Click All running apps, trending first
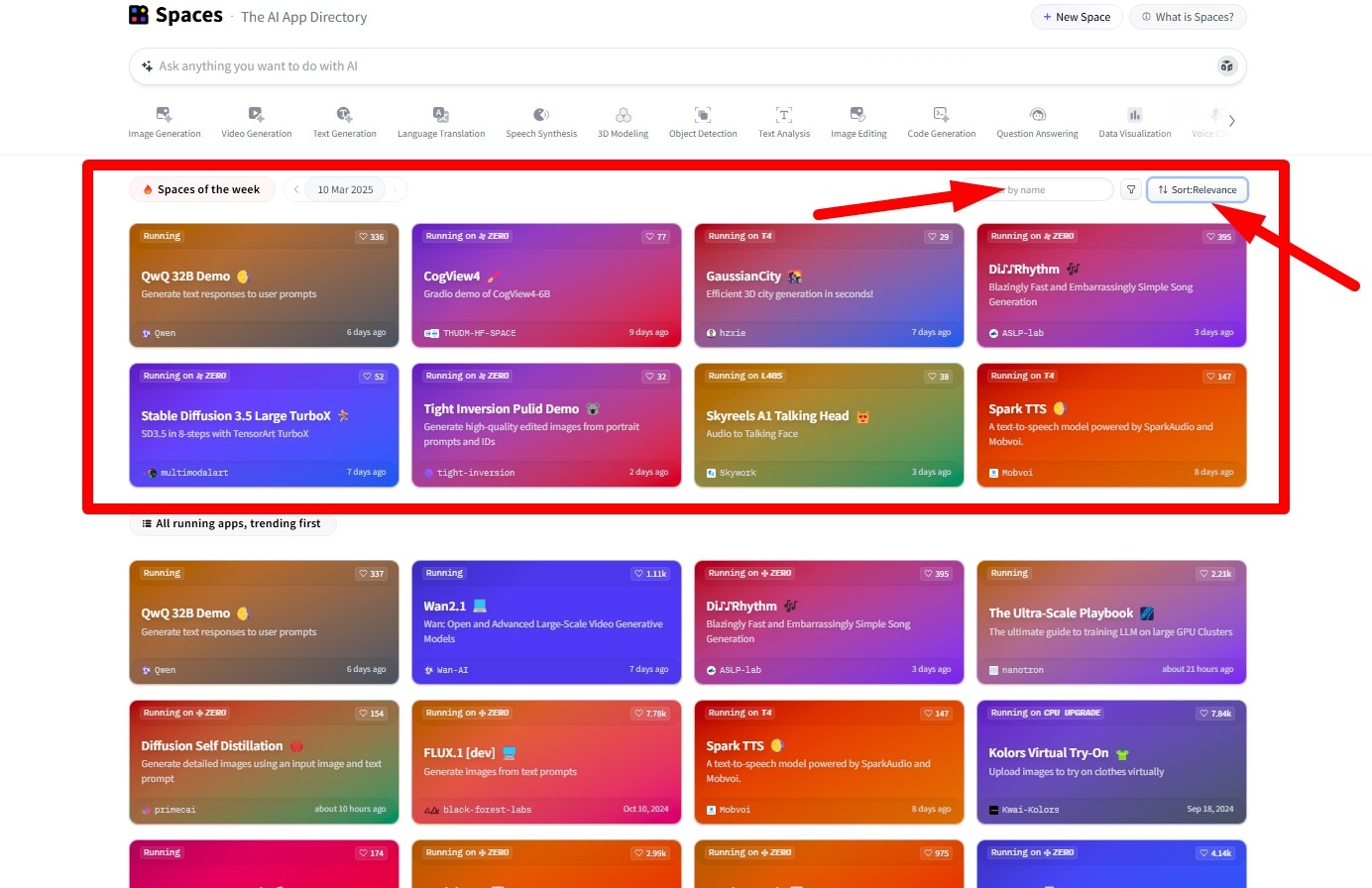The width and height of the screenshot is (1372, 888). [232, 523]
